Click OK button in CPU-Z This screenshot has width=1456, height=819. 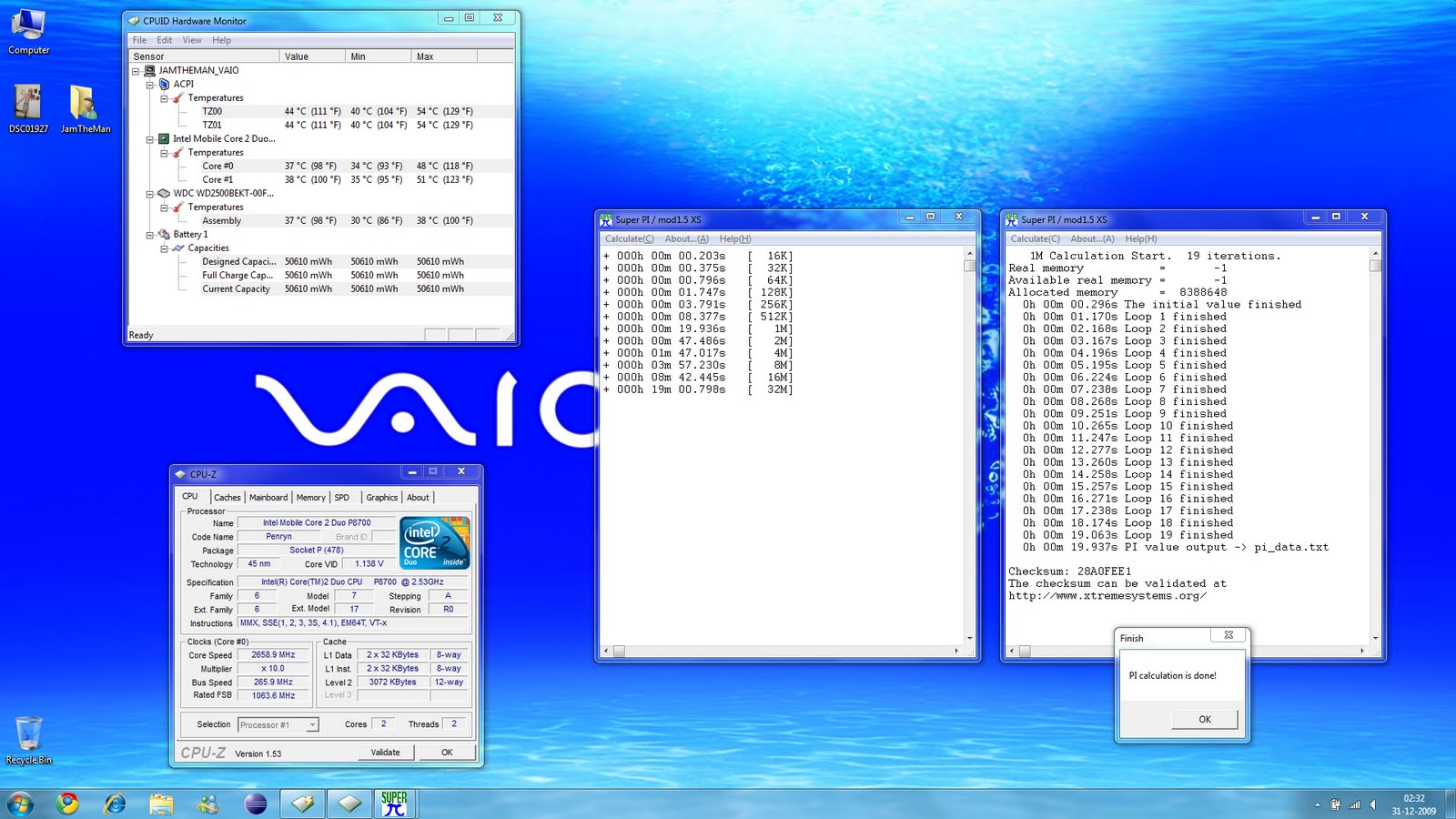pos(447,753)
